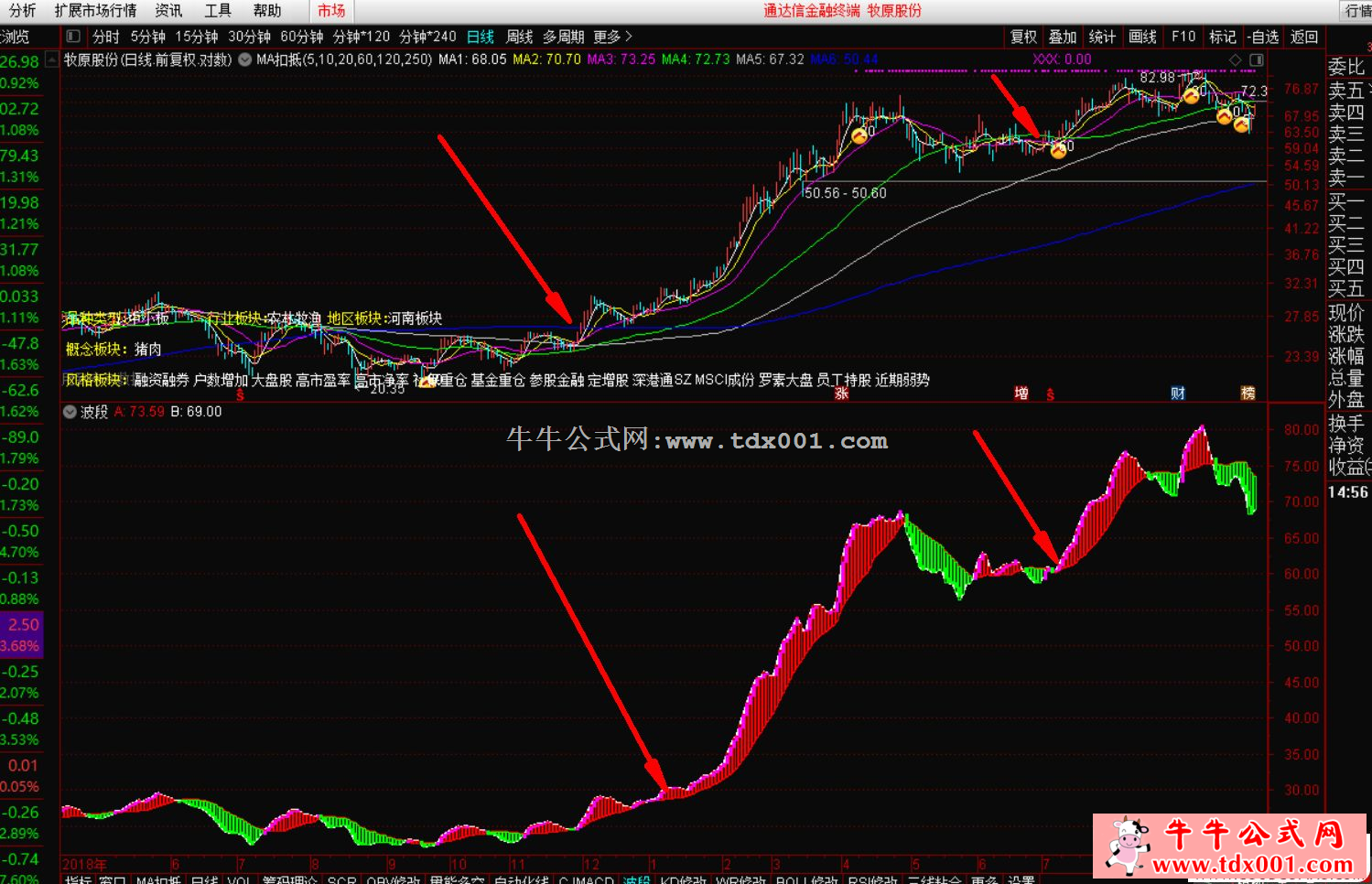Switch to KD修改 indicator tab

(x=682, y=879)
